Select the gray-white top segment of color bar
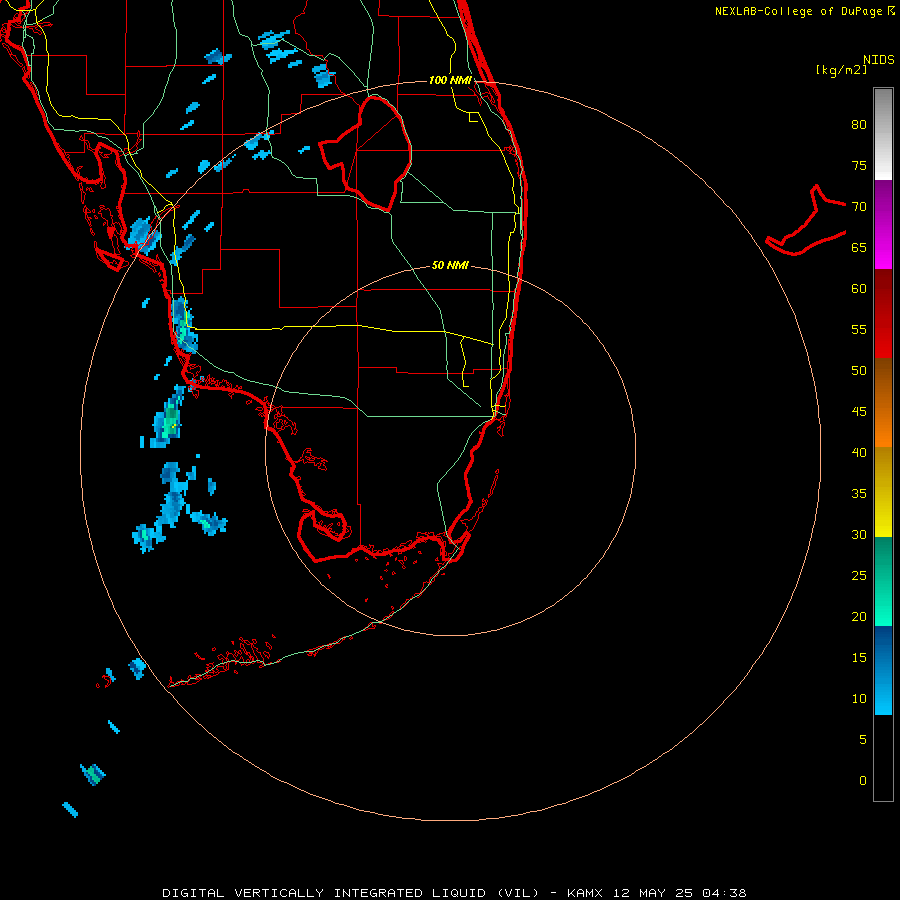 [x=883, y=134]
